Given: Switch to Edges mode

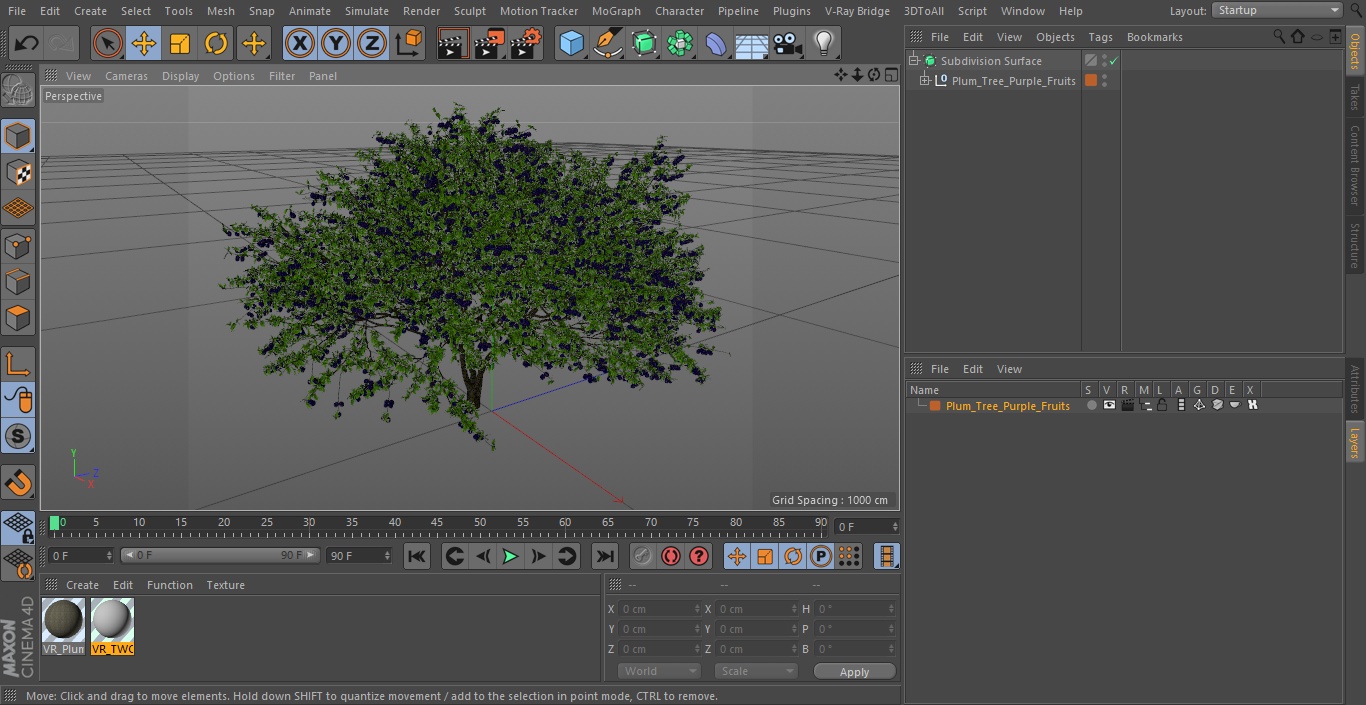Looking at the screenshot, I should (18, 282).
